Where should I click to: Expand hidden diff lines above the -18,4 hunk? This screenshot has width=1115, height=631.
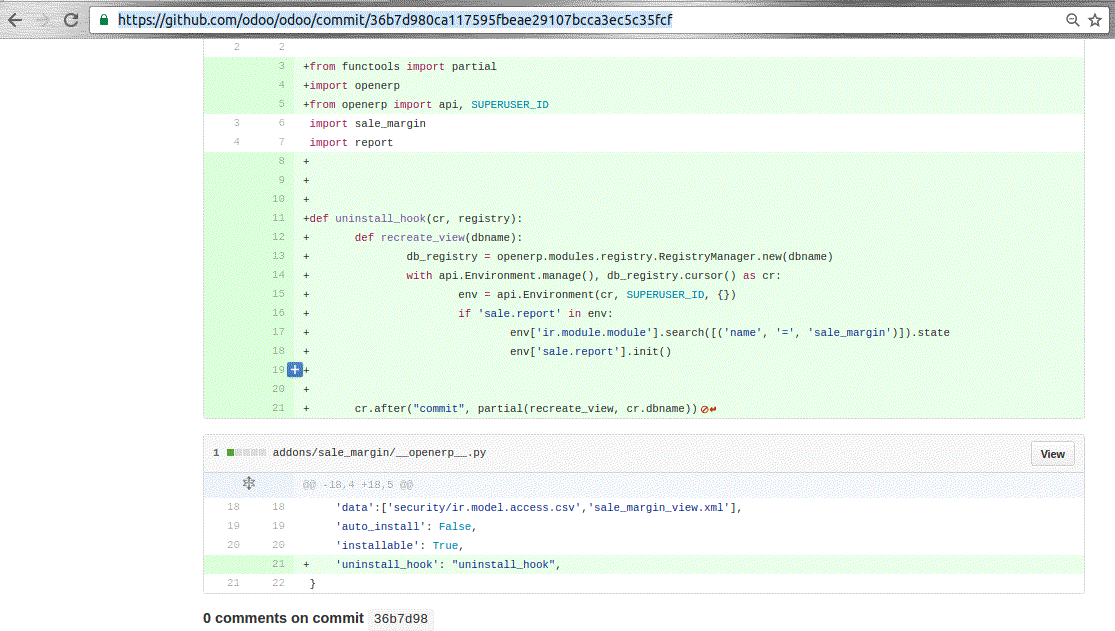pyautogui.click(x=249, y=484)
